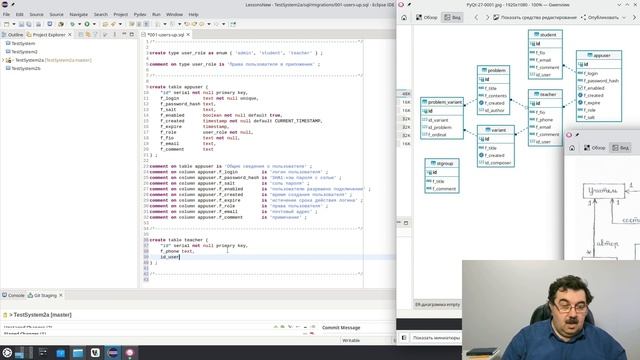Open the Help menu
The height and width of the screenshot is (360, 640).
tap(193, 14)
